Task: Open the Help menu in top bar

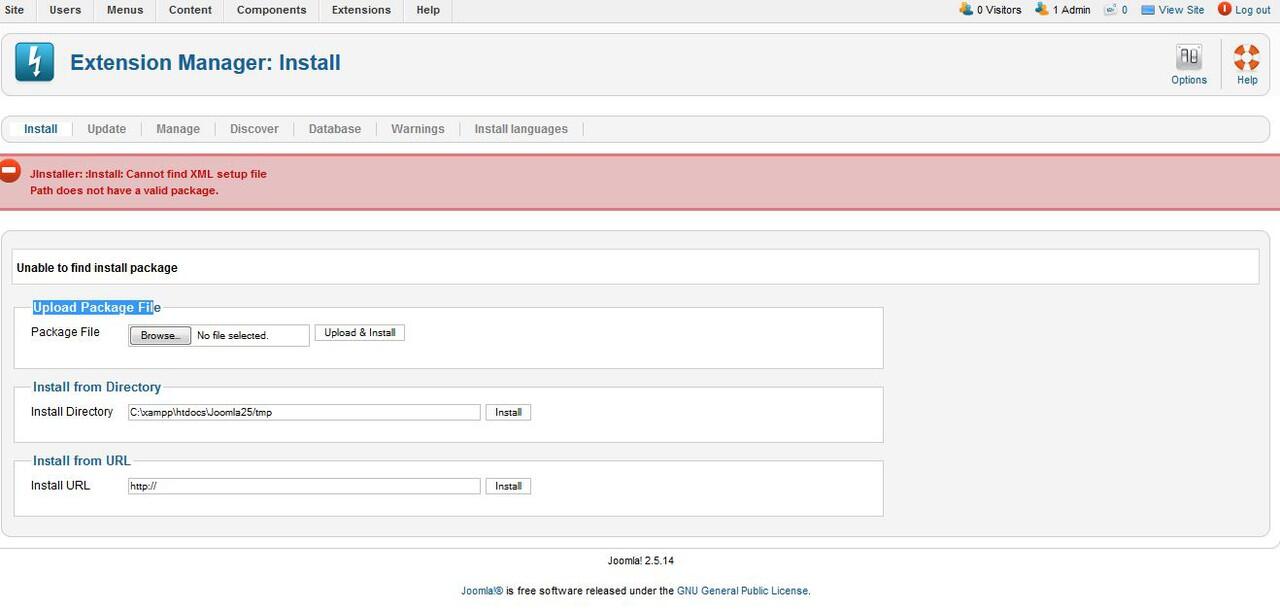Action: 428,10
